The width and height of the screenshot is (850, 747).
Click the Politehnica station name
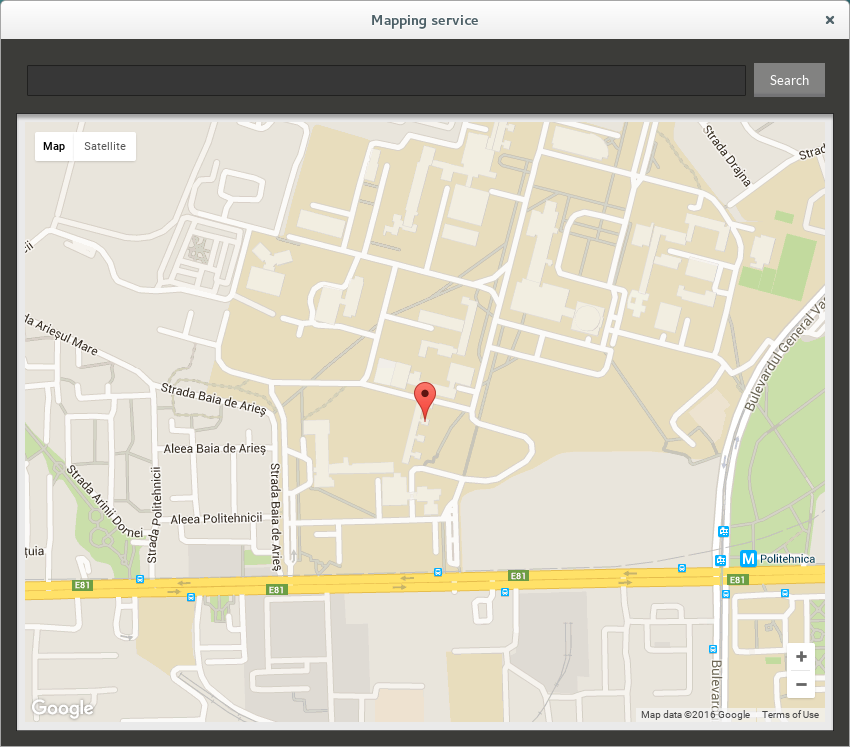[x=787, y=559]
